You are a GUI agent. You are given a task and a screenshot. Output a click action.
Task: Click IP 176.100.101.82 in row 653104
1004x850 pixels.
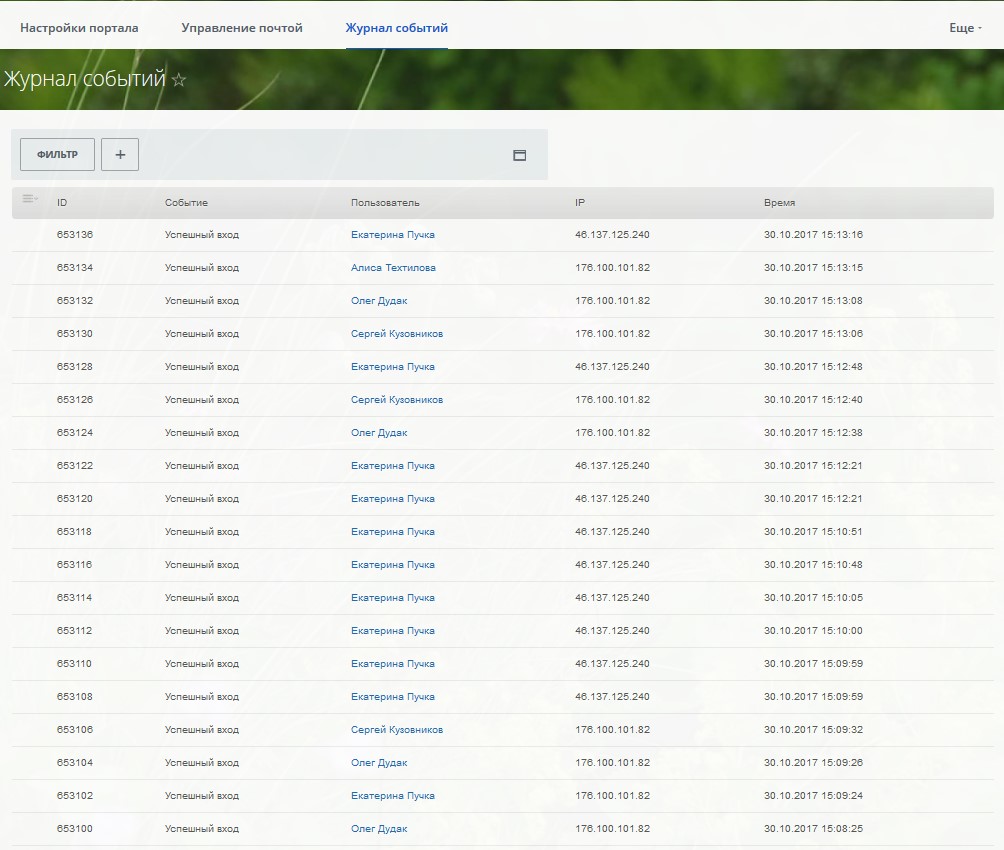tap(613, 762)
